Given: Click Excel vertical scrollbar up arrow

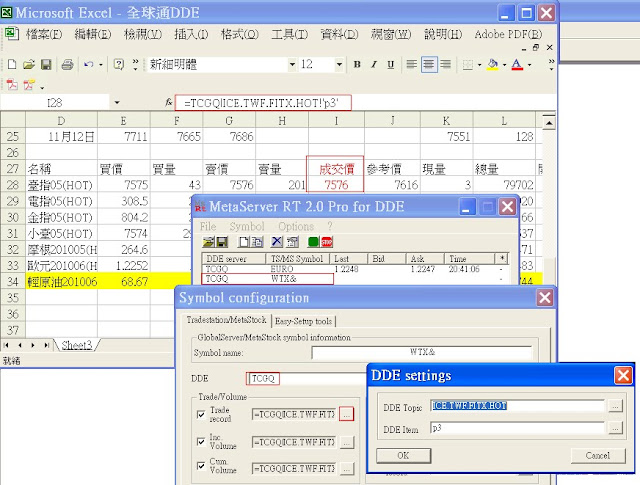Looking at the screenshot, I should click(549, 122).
